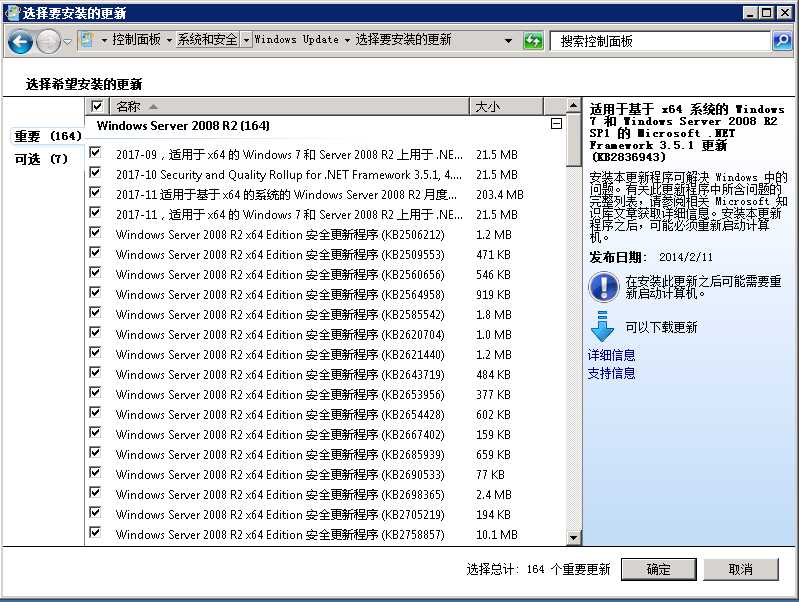Screen dimensions: 799x602
Task: Open the 详细信息 link
Action: coord(611,355)
